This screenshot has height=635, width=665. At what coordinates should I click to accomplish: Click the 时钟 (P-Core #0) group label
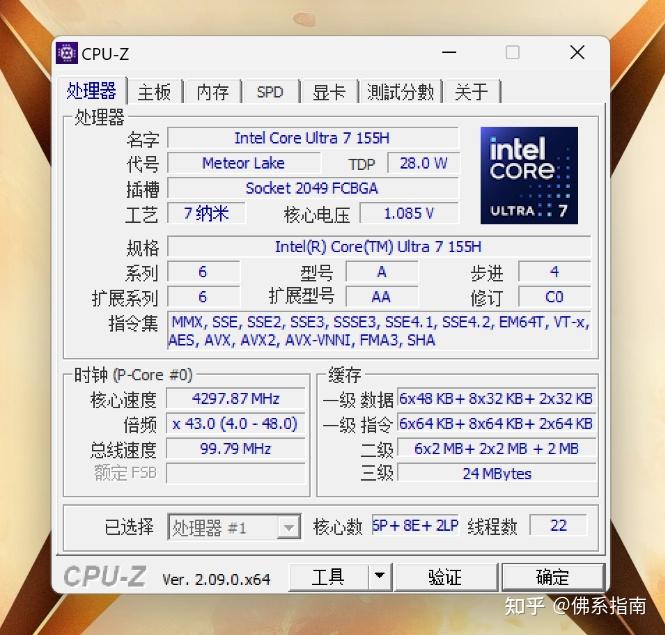click(x=133, y=375)
